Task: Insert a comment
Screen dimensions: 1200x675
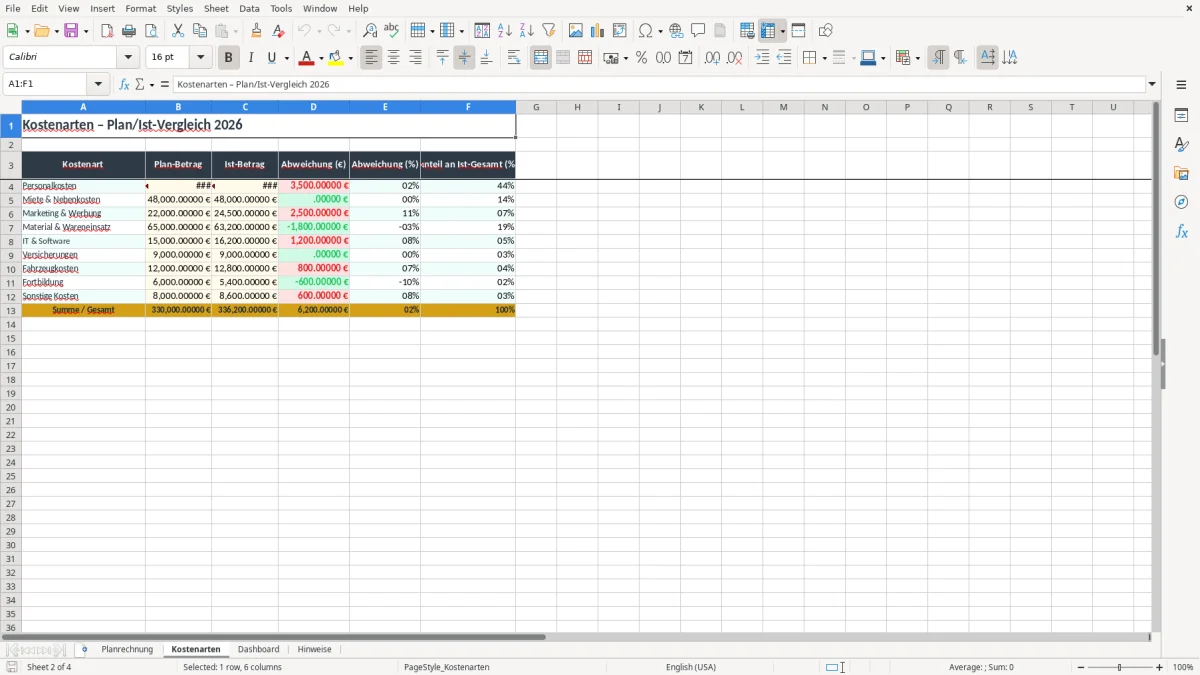Action: 698,31
